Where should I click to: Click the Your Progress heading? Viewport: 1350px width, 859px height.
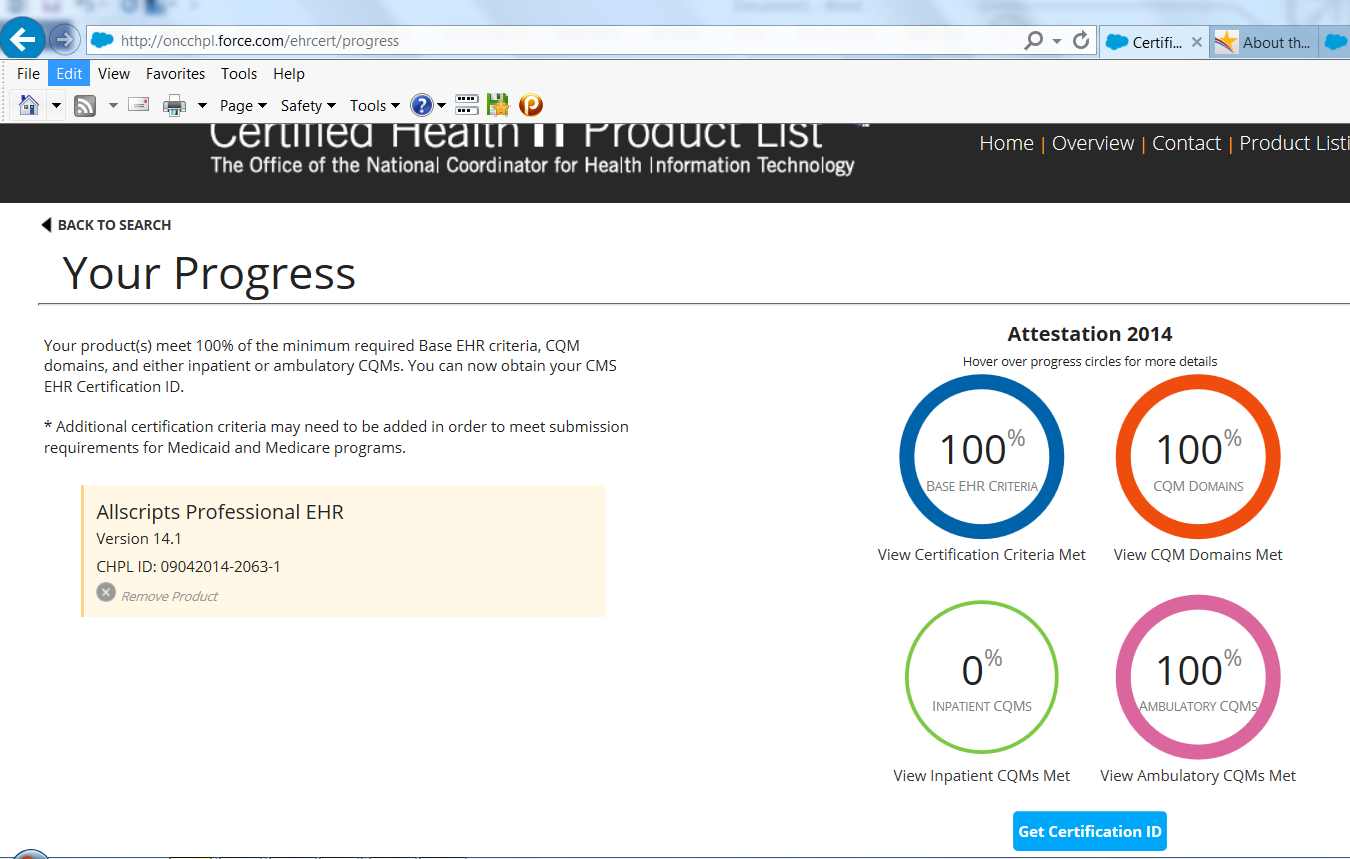pyautogui.click(x=209, y=273)
